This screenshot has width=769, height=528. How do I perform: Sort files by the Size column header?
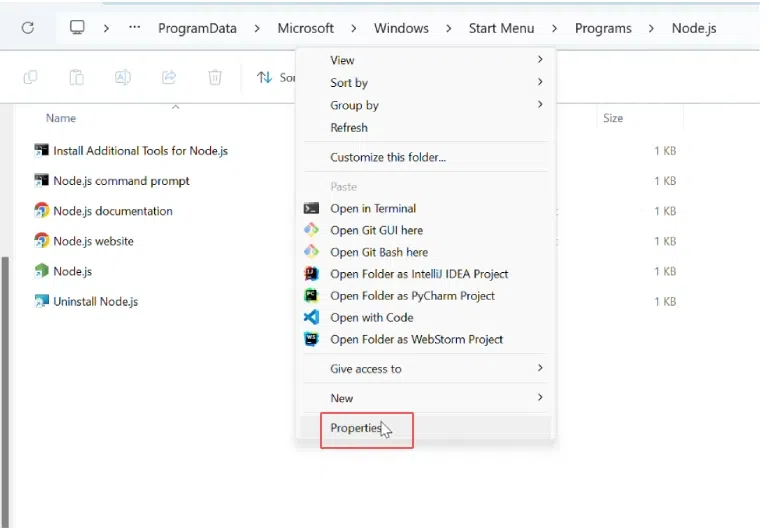point(613,118)
